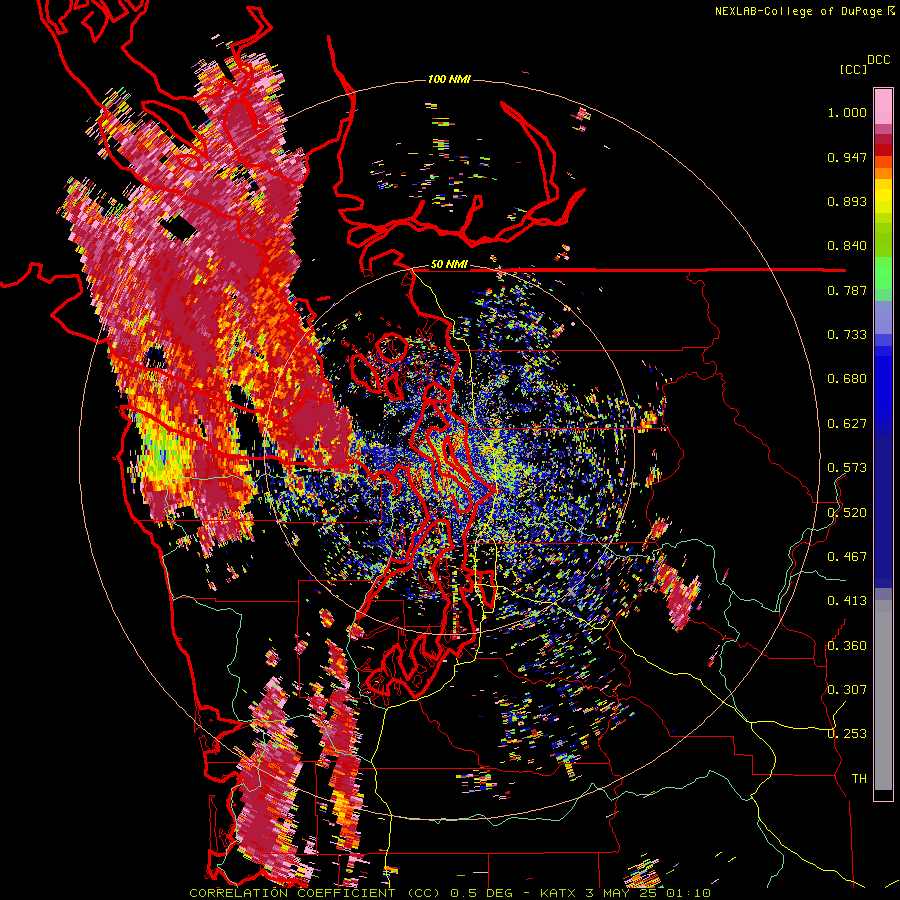Click the gray lower segment of color bar
900x900 pixels.
(x=883, y=695)
